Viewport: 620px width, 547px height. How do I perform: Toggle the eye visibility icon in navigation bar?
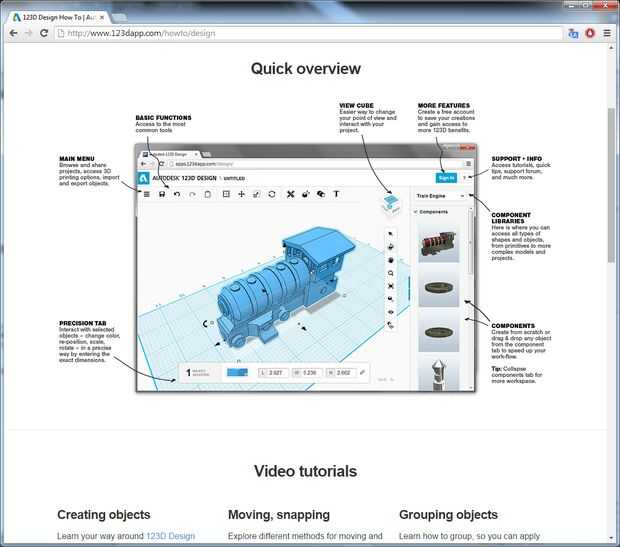pos(391,312)
